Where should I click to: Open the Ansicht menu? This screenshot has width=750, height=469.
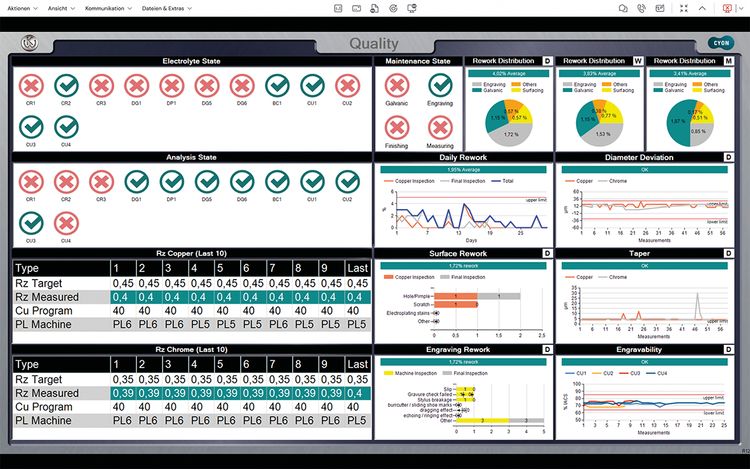pyautogui.click(x=61, y=8)
